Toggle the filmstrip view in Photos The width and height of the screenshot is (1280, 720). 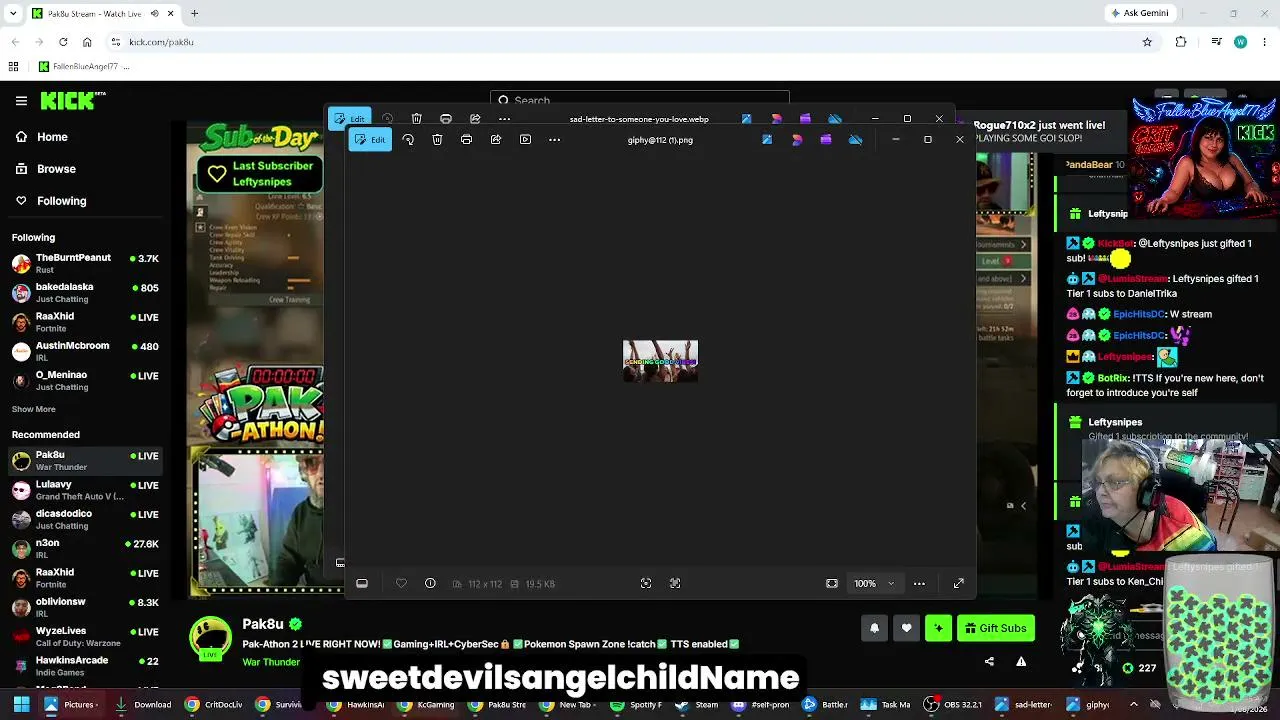point(362,584)
